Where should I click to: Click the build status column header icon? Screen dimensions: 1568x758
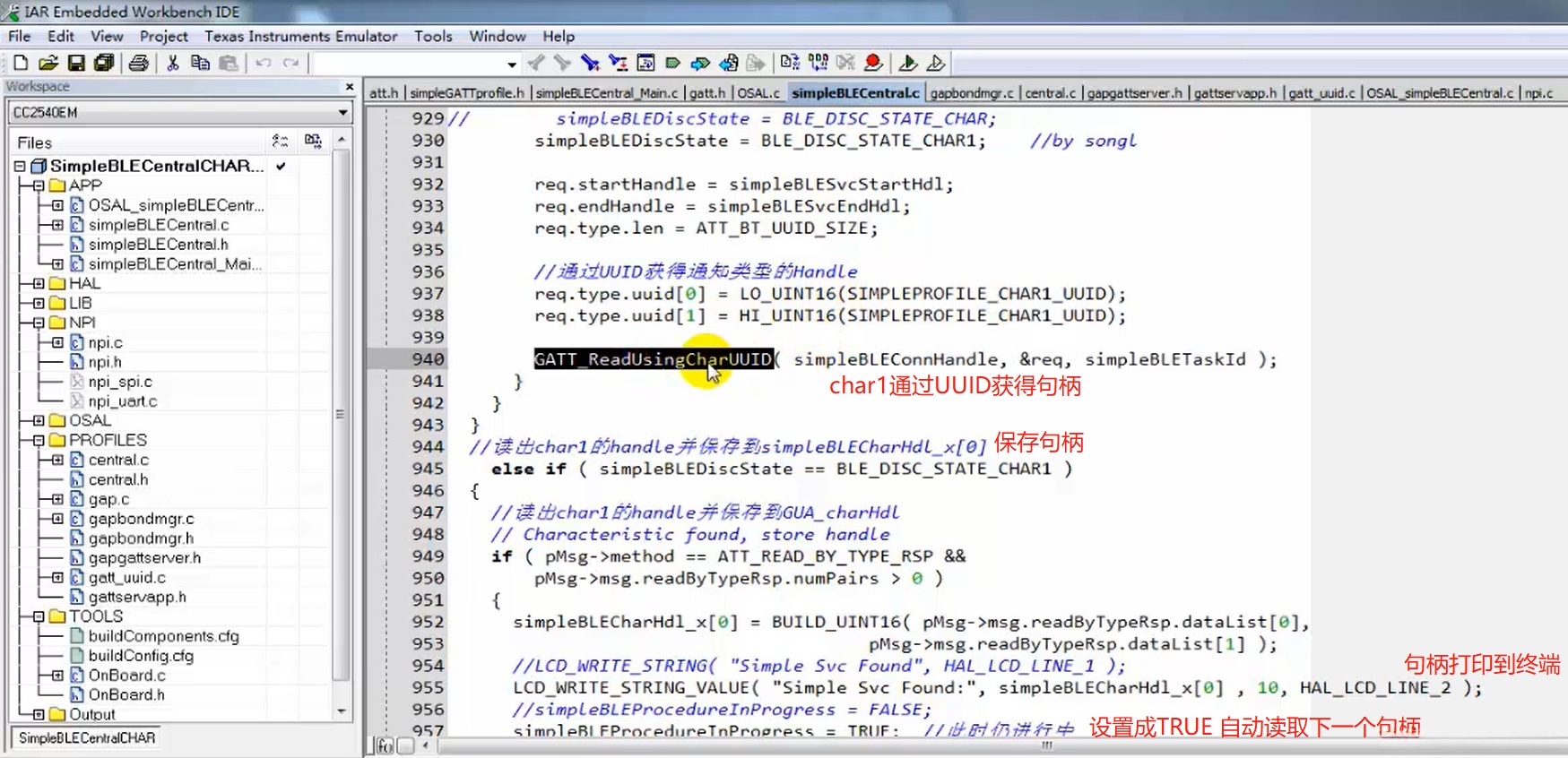pos(313,142)
